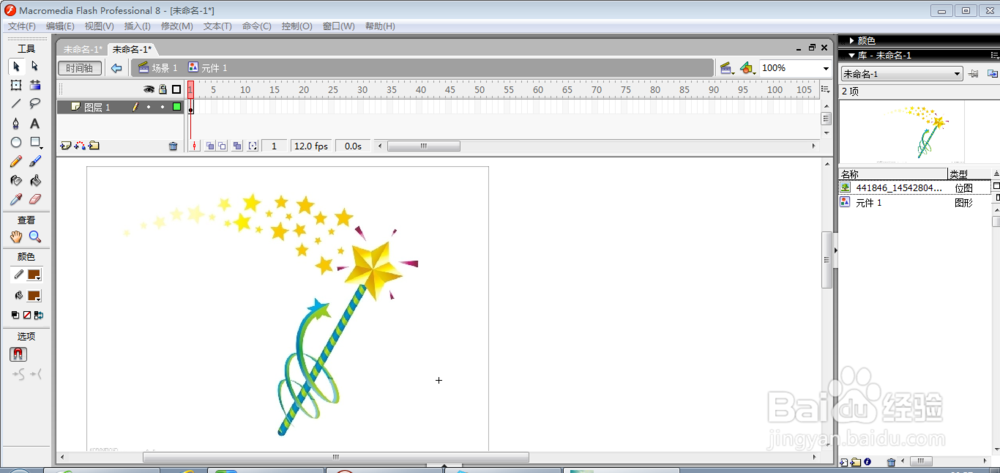The height and width of the screenshot is (473, 1000).
Task: Insert a new layer in timeline
Action: 65,146
